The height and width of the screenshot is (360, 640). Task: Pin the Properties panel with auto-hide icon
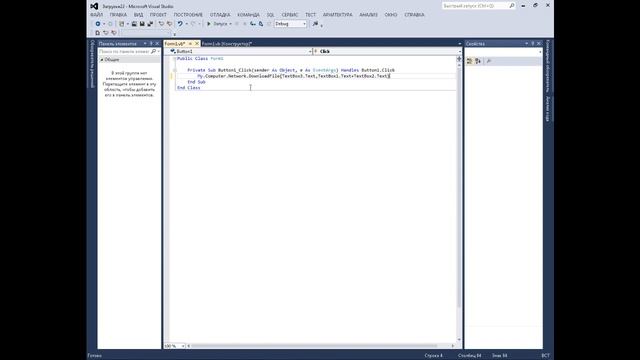533,43
